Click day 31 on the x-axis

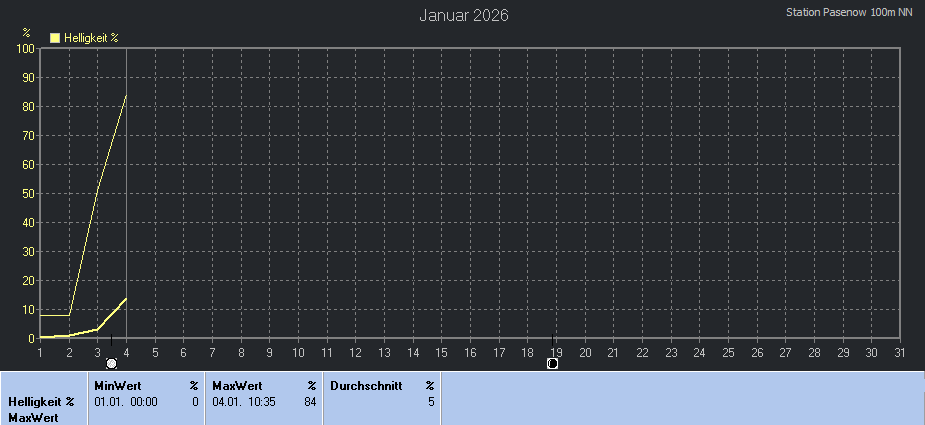tap(900, 352)
